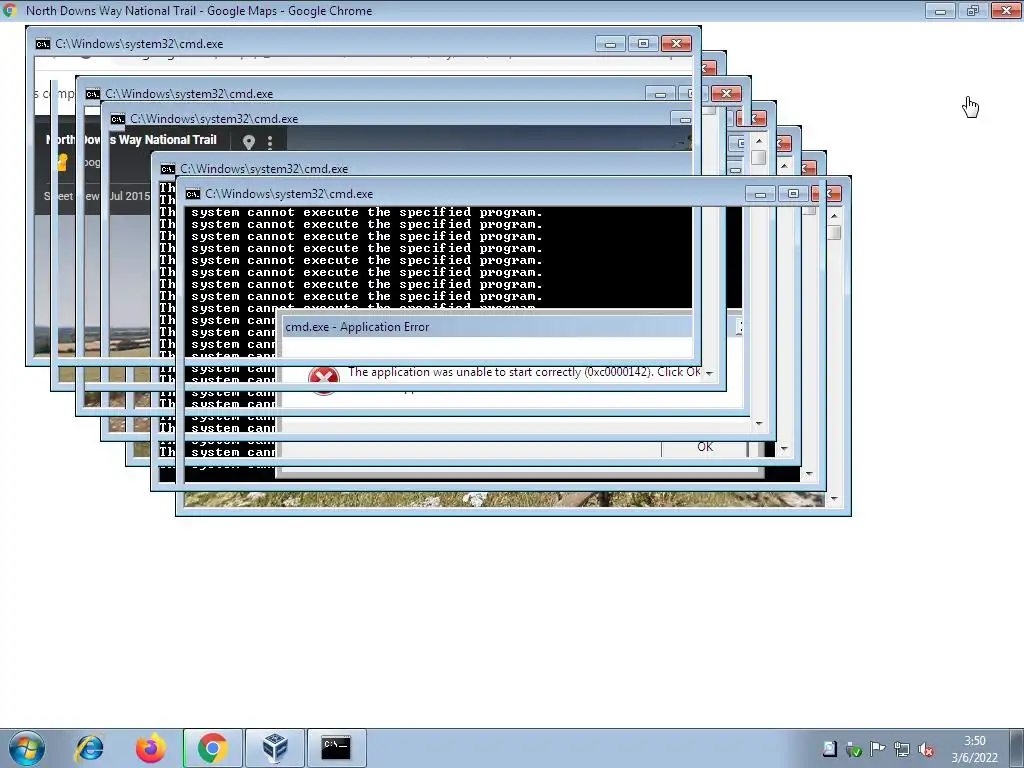Viewport: 1024px width, 768px height.
Task: Click the leftmost system tray icon
Action: click(829, 749)
